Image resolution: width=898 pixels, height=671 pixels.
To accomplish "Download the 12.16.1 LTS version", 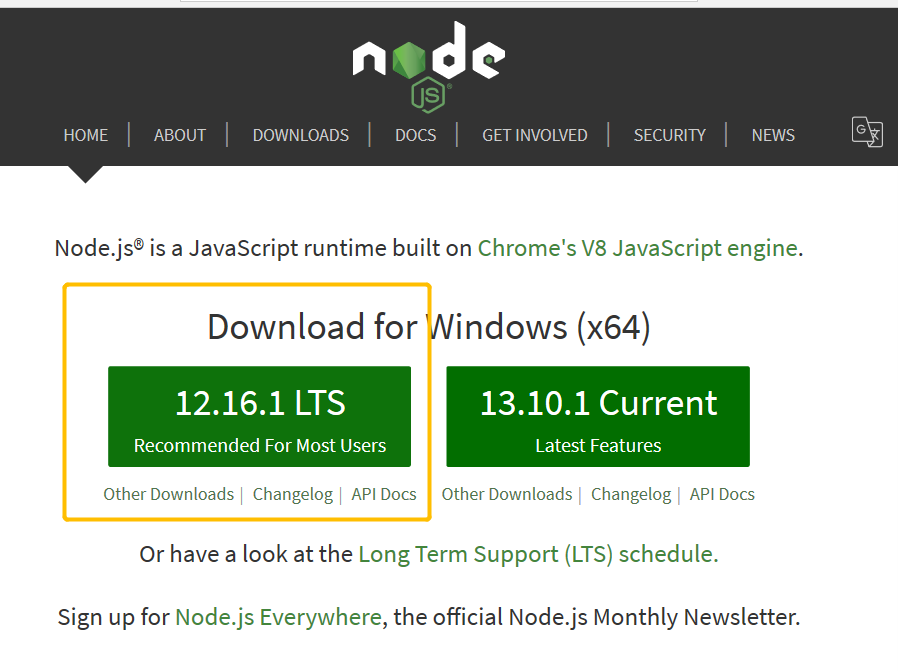I will [259, 416].
